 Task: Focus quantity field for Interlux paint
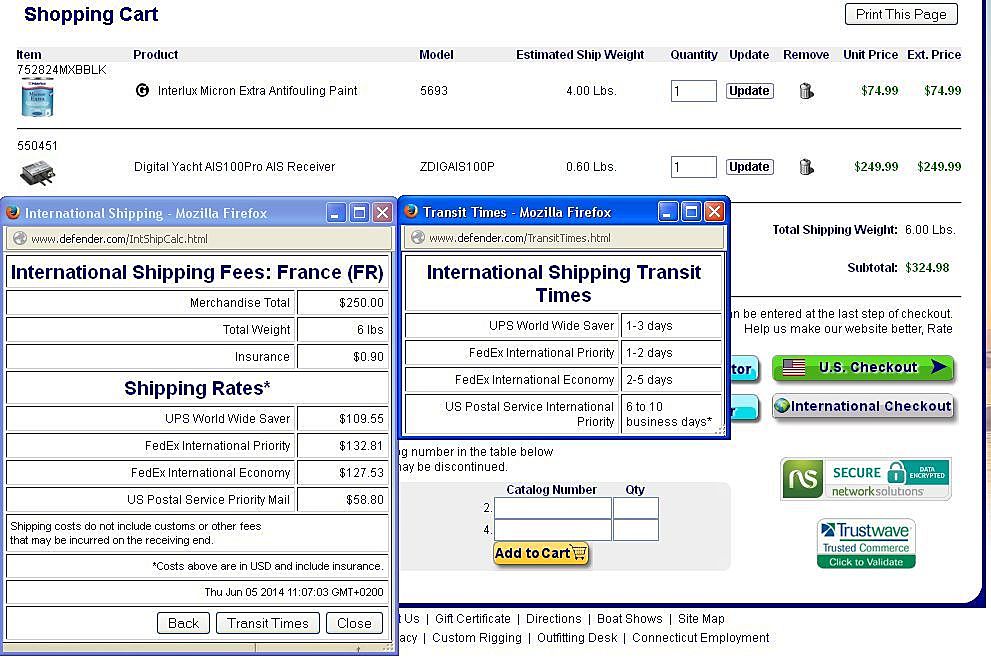pos(693,91)
